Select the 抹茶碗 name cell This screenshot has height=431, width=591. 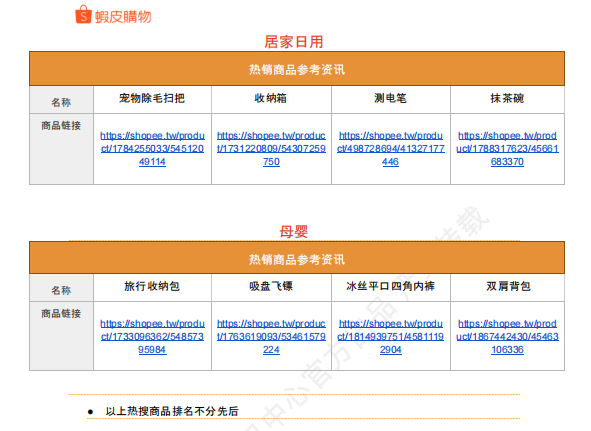coord(507,100)
